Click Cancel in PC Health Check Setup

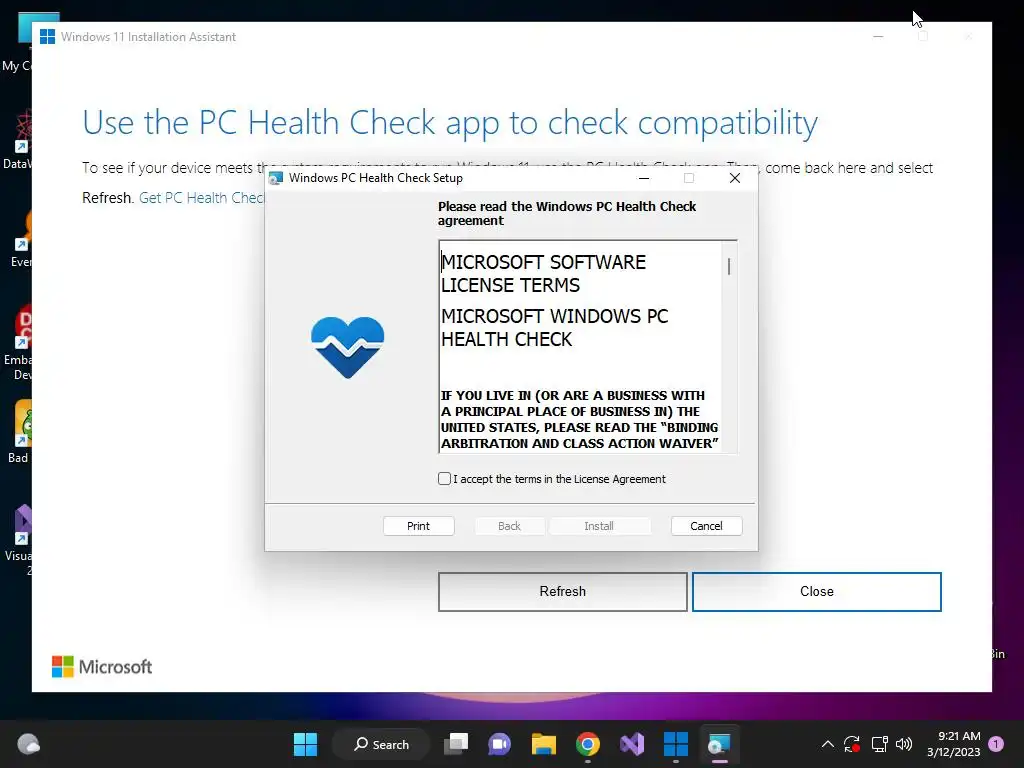click(x=707, y=526)
